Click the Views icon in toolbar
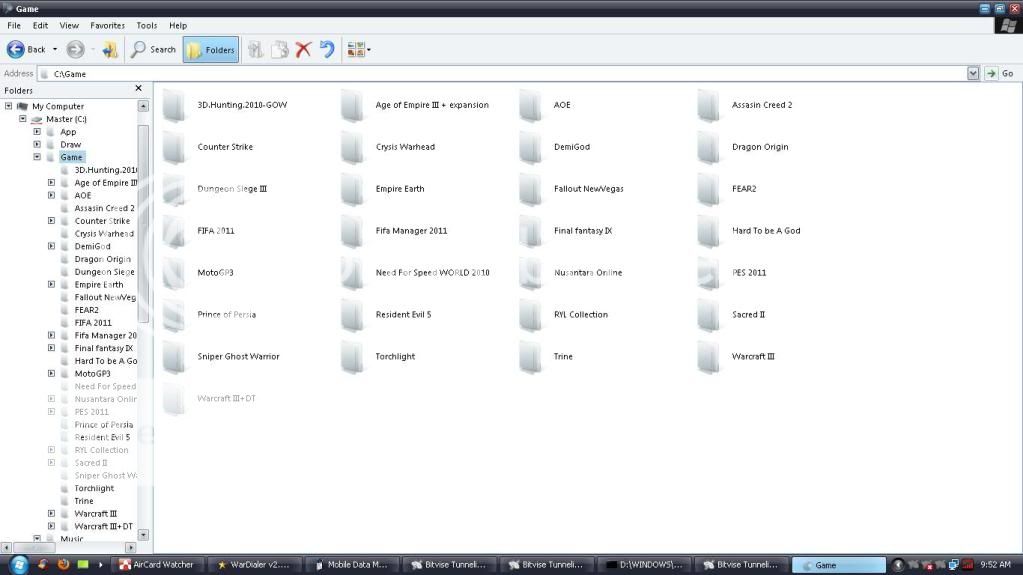Image resolution: width=1023 pixels, height=575 pixels. [x=356, y=50]
